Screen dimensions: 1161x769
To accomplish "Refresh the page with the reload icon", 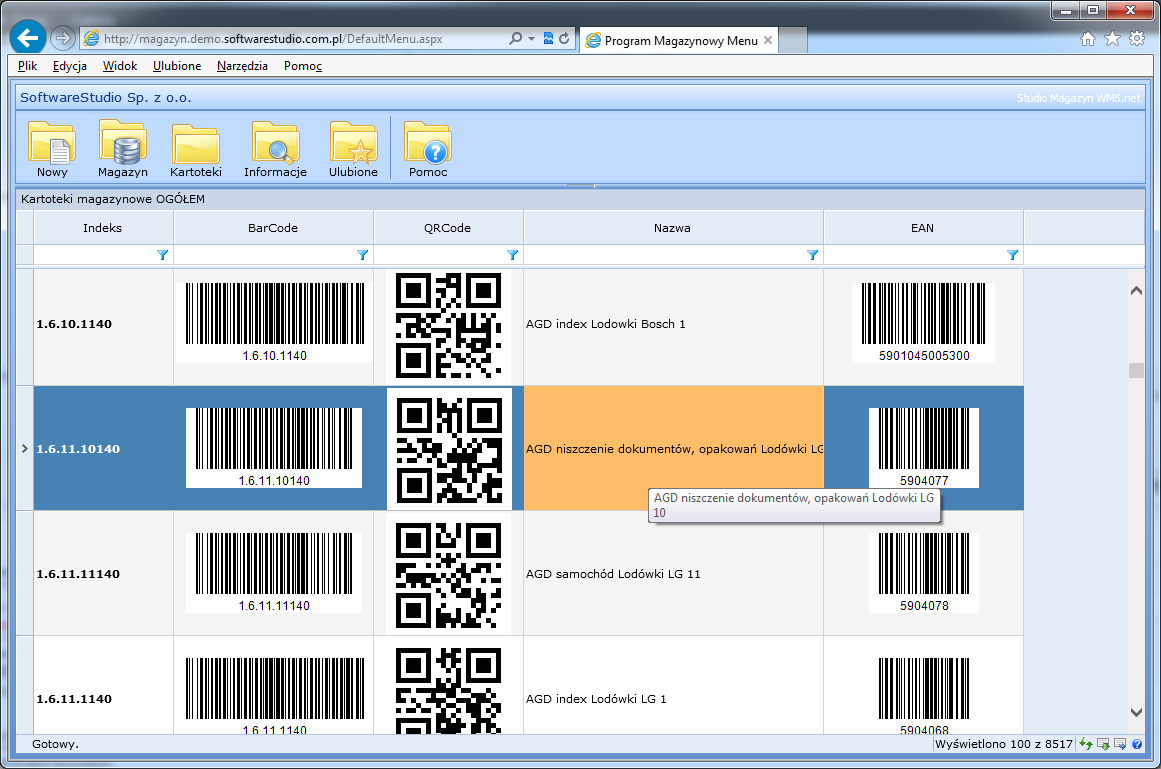I will pyautogui.click(x=564, y=38).
